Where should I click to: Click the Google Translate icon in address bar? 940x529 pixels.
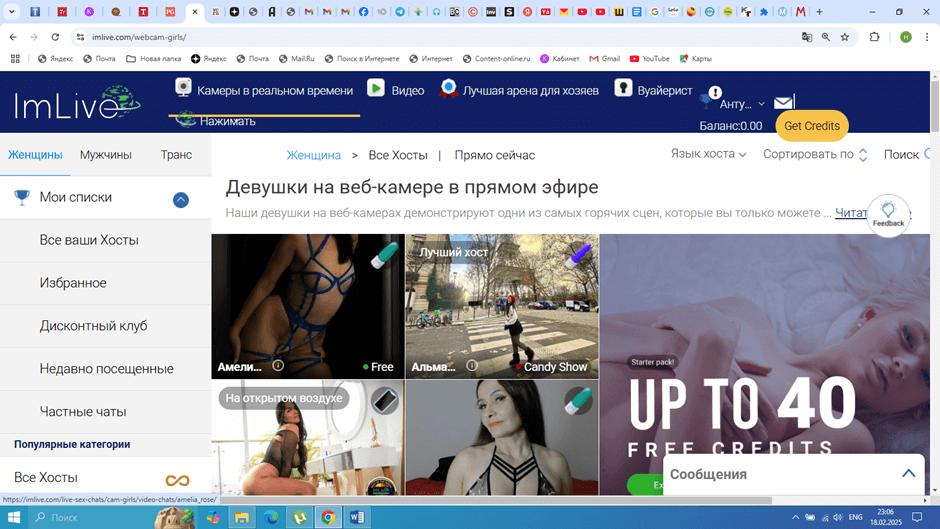(807, 37)
